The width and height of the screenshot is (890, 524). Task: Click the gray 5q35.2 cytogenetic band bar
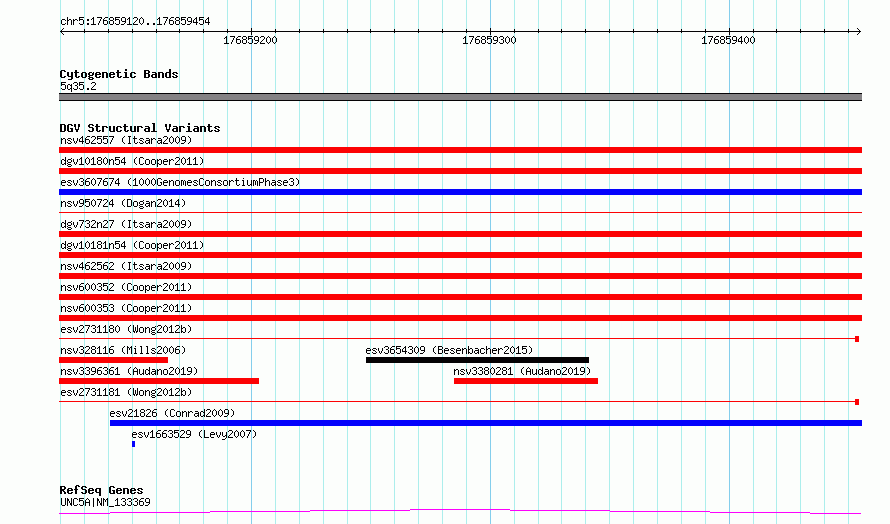[460, 97]
